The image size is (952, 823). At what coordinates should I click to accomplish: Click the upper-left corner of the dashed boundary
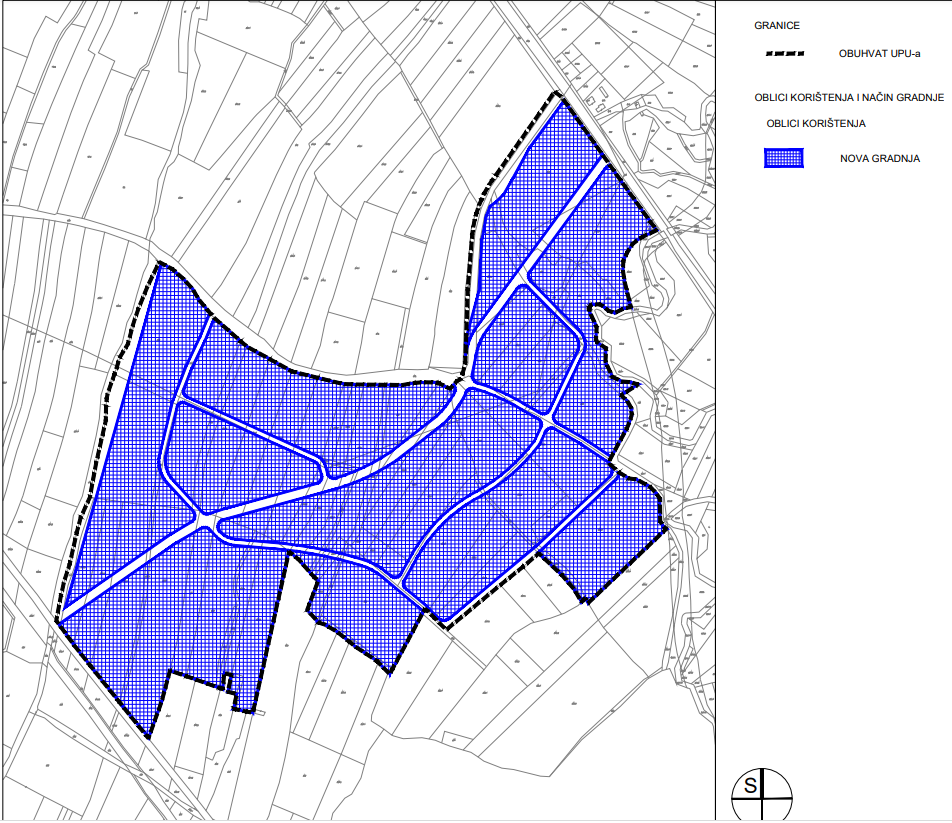[x=158, y=265]
